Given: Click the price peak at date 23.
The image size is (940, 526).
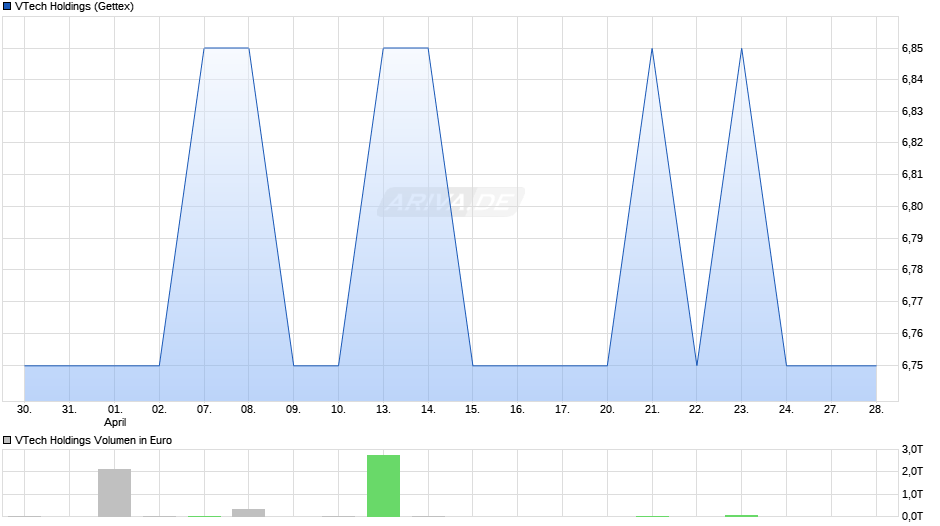Looking at the screenshot, I should 742,49.
